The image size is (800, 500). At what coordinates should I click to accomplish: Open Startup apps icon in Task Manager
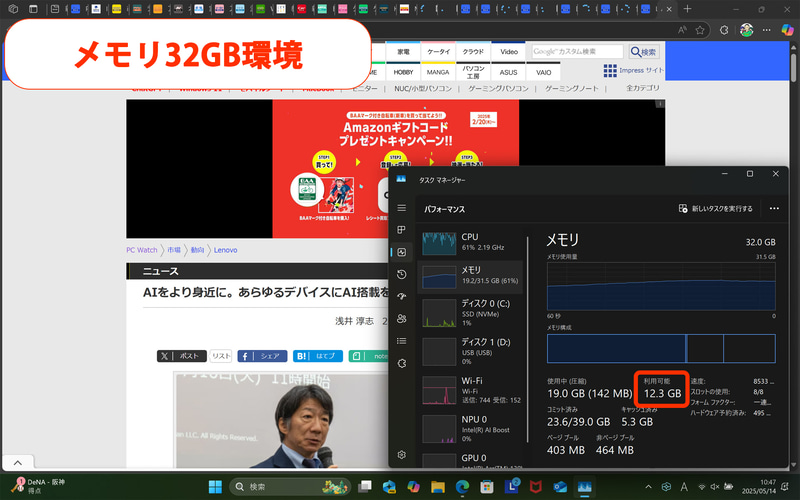(x=402, y=296)
